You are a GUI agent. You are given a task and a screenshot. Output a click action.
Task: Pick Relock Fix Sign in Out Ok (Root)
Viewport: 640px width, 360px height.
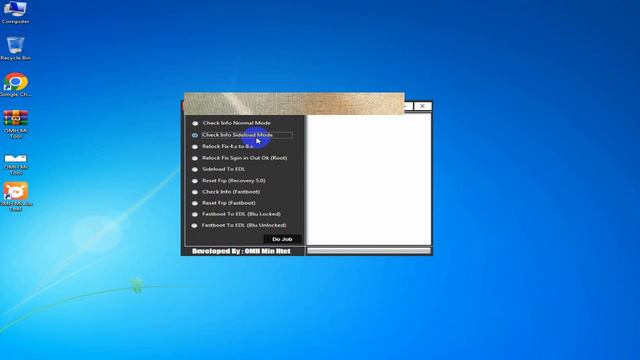pos(240,158)
